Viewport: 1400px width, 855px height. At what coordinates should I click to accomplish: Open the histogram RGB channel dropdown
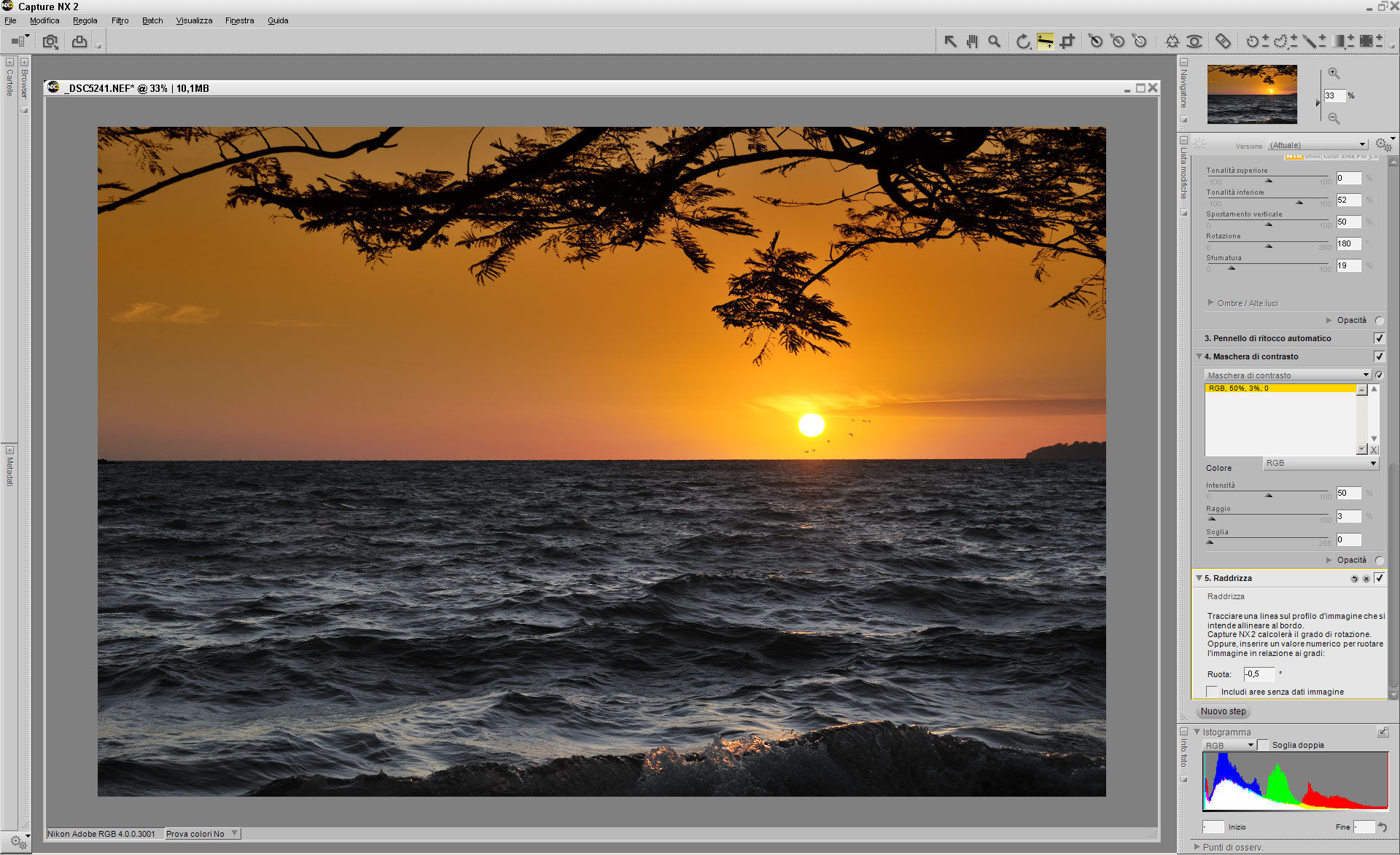point(1229,745)
